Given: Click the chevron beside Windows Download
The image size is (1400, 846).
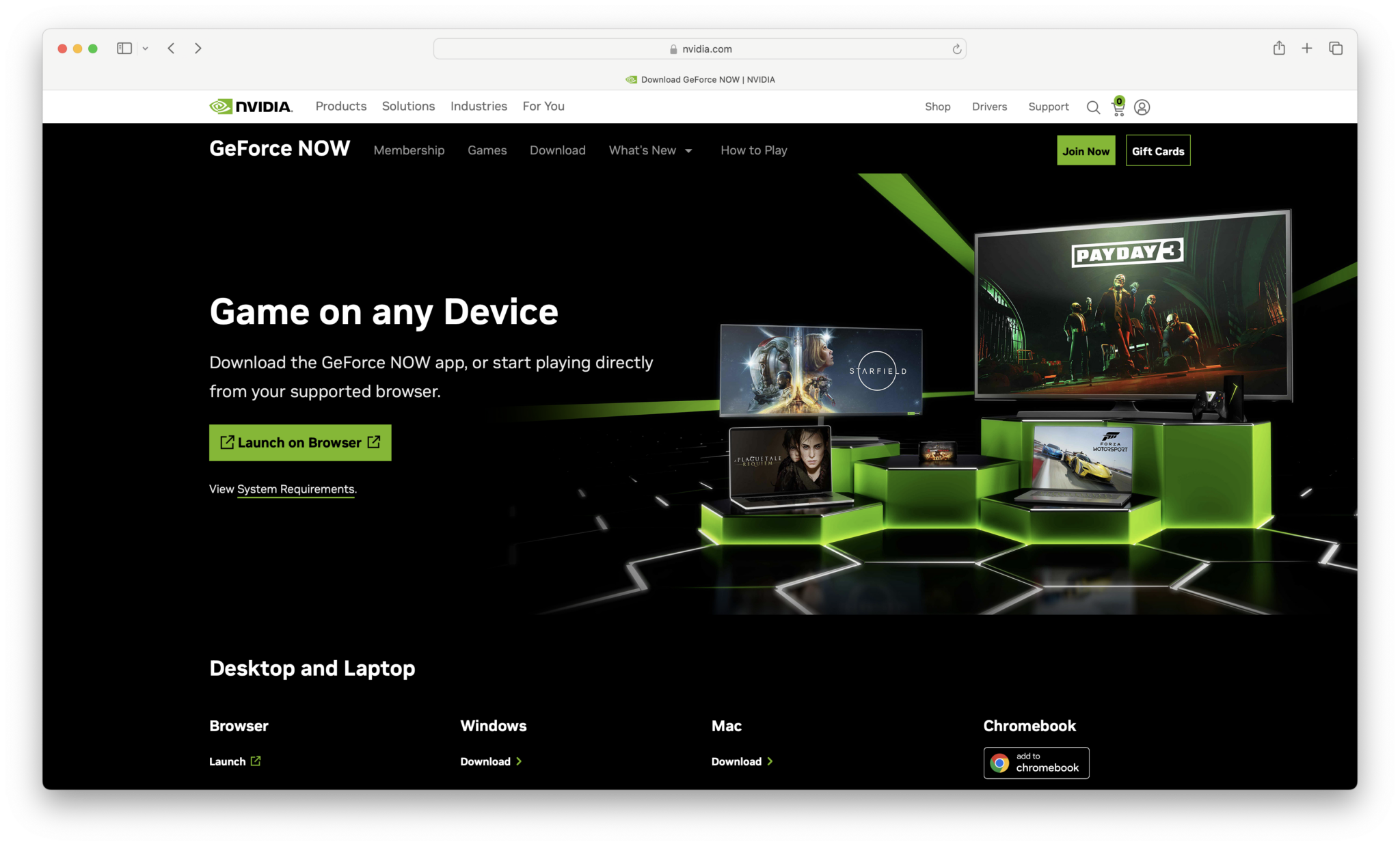Looking at the screenshot, I should click(519, 761).
